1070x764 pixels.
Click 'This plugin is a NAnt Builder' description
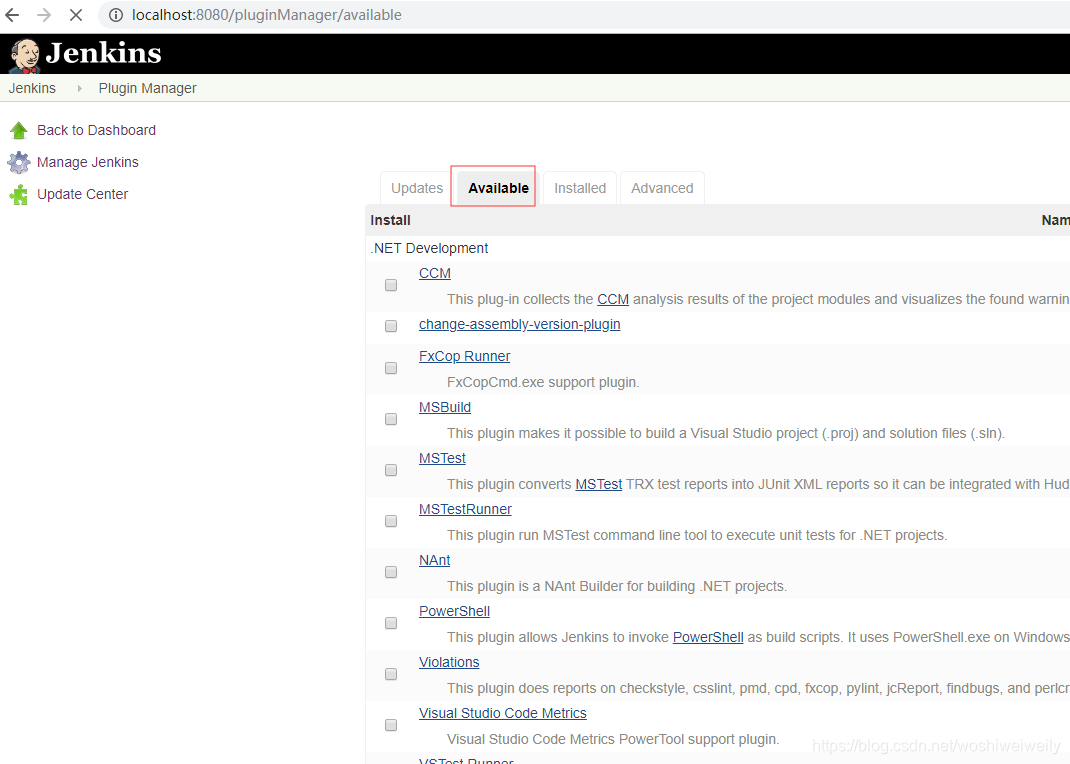click(x=617, y=587)
